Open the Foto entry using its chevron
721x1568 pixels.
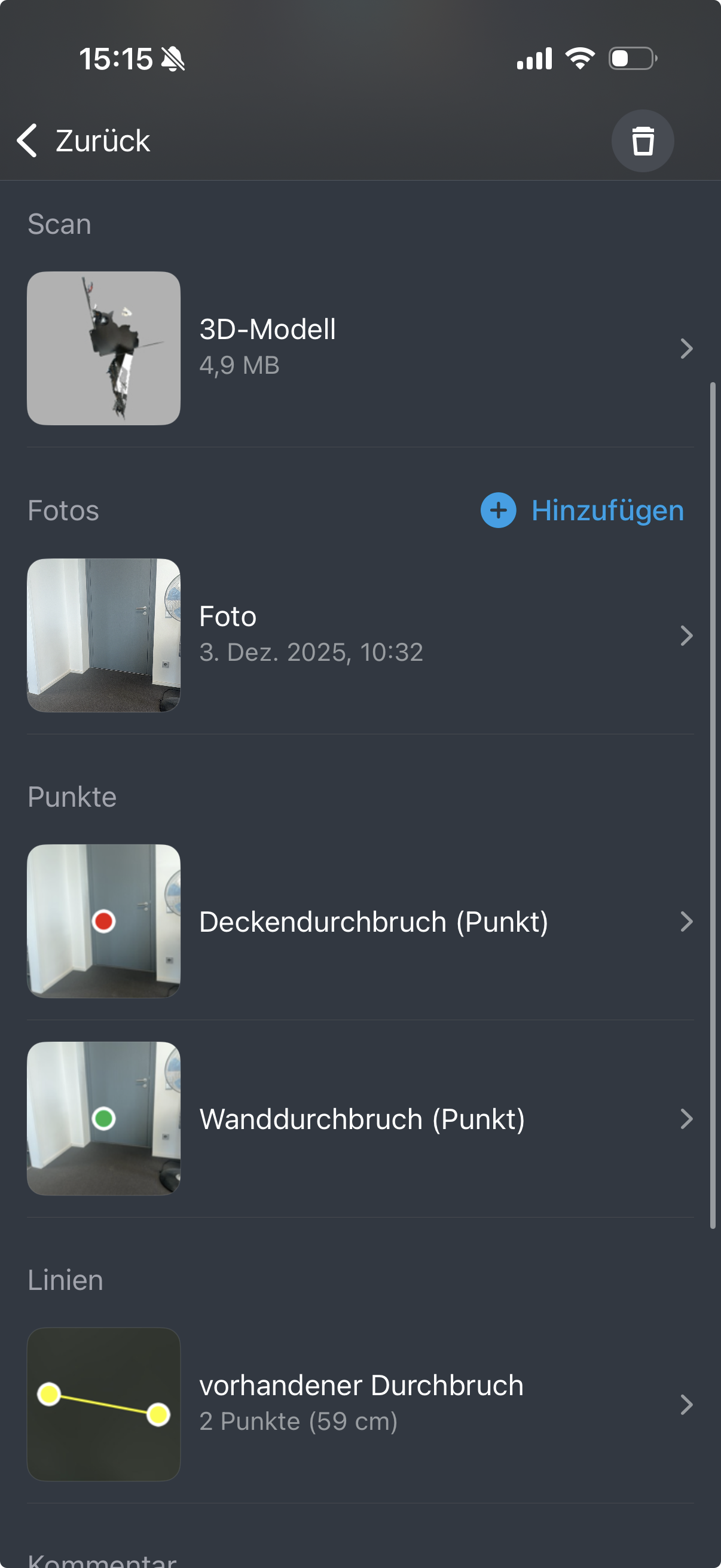click(686, 636)
